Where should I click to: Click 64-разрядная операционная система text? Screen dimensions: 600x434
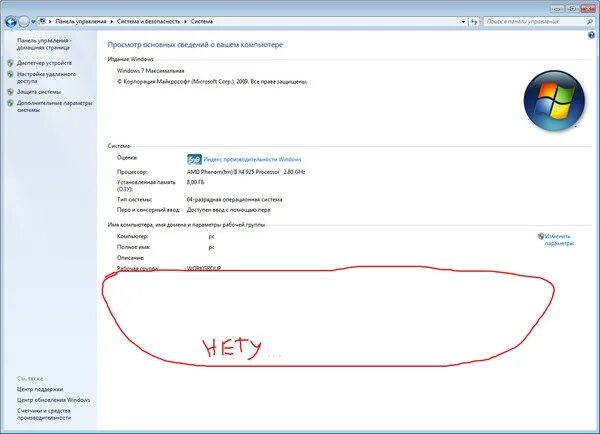coord(235,199)
